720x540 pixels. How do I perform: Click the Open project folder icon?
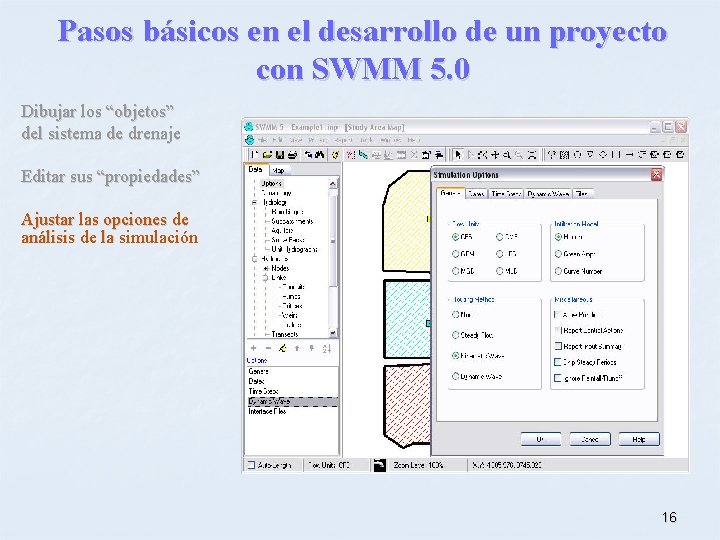[268, 155]
